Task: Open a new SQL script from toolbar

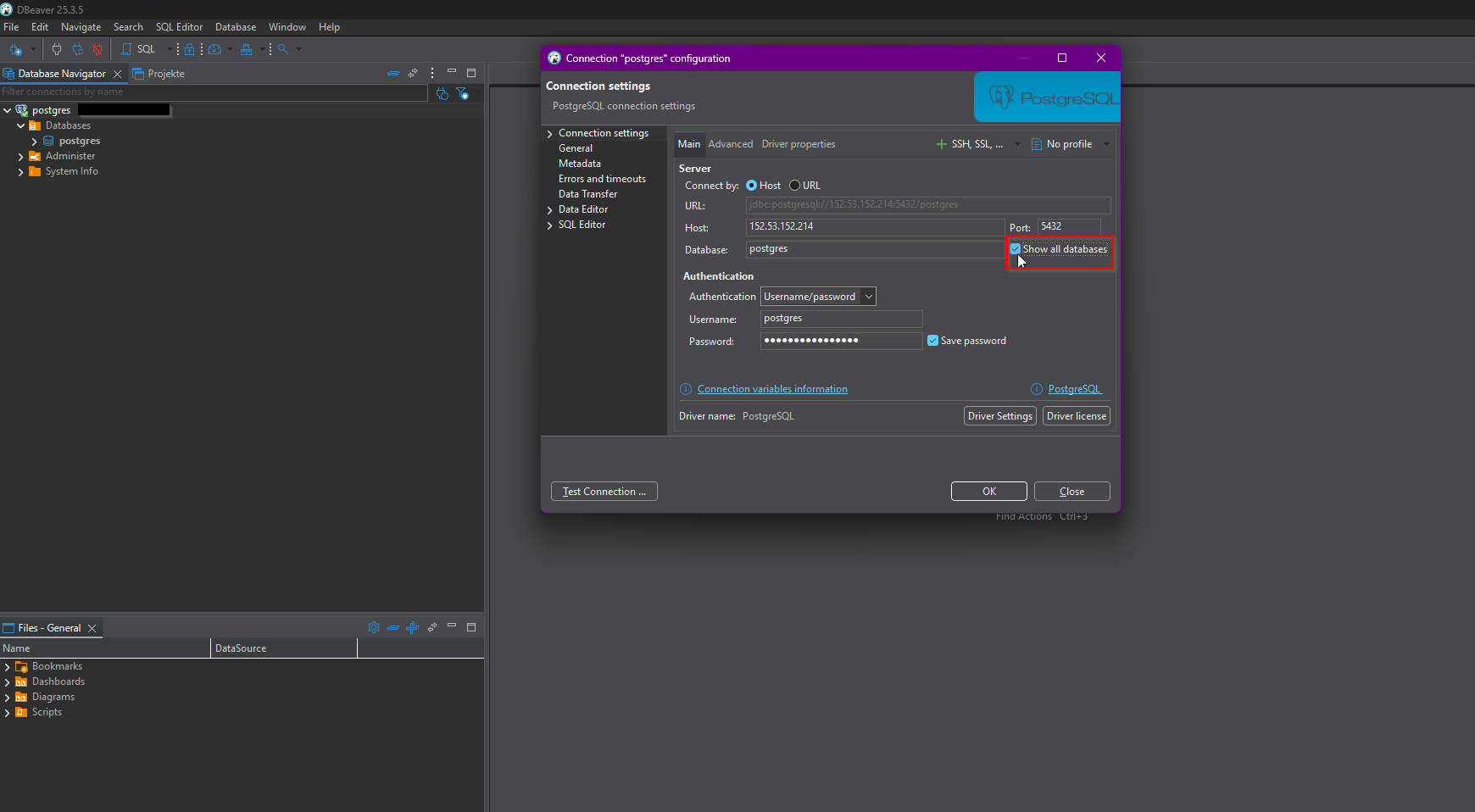Action: [140, 50]
